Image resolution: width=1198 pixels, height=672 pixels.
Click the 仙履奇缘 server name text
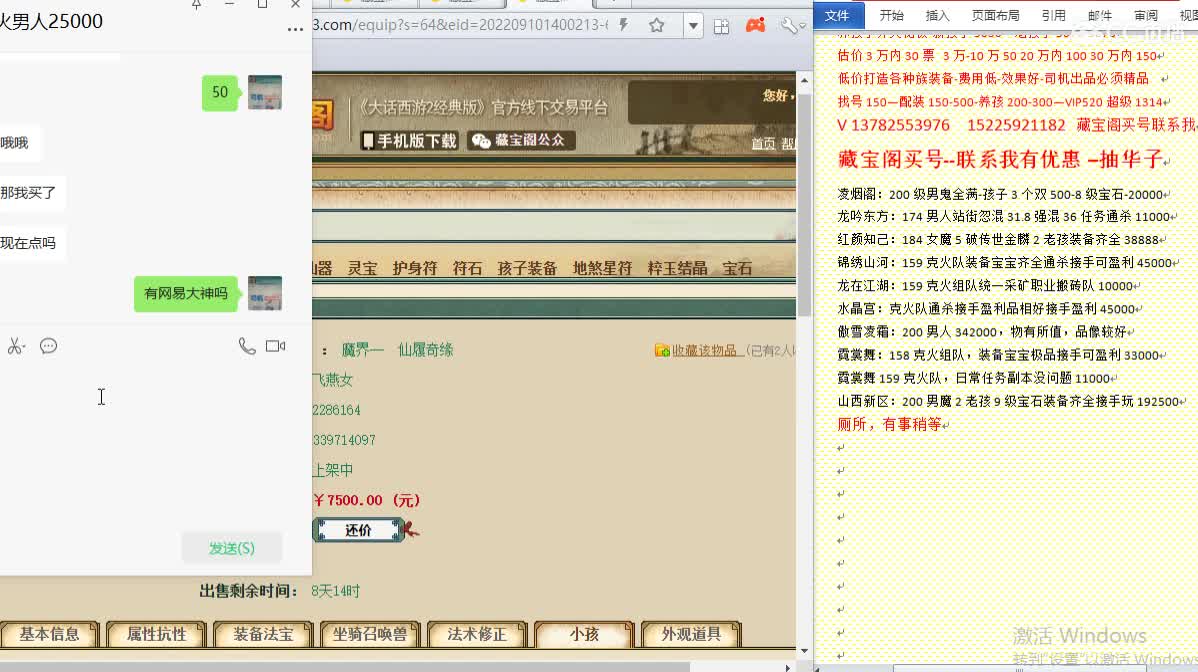pyautogui.click(x=426, y=350)
